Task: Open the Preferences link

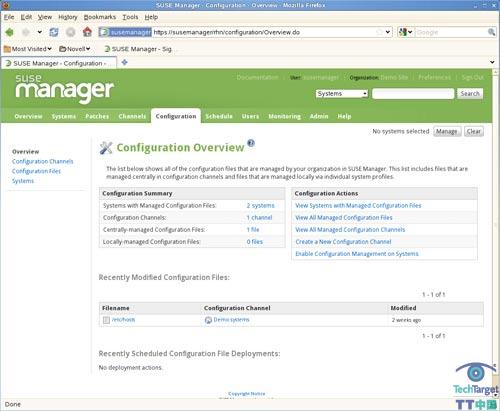Action: 434,77
